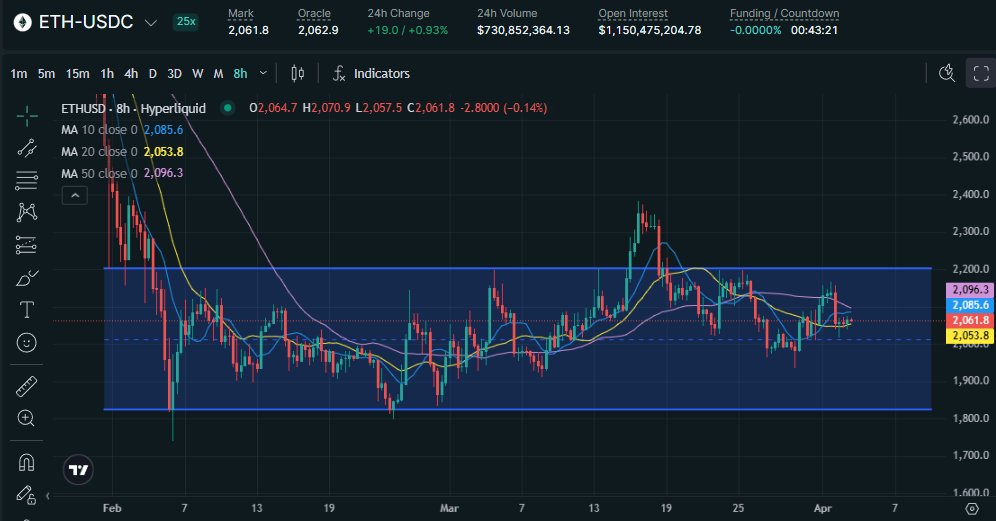Select the active 8h timeframe
This screenshot has width=996, height=521.
click(240, 74)
